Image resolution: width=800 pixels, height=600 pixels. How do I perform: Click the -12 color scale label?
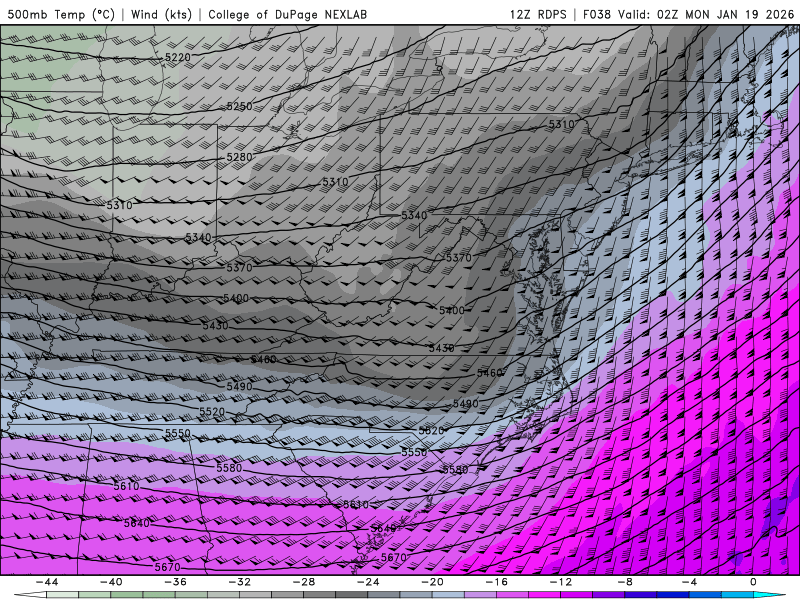[x=561, y=582]
